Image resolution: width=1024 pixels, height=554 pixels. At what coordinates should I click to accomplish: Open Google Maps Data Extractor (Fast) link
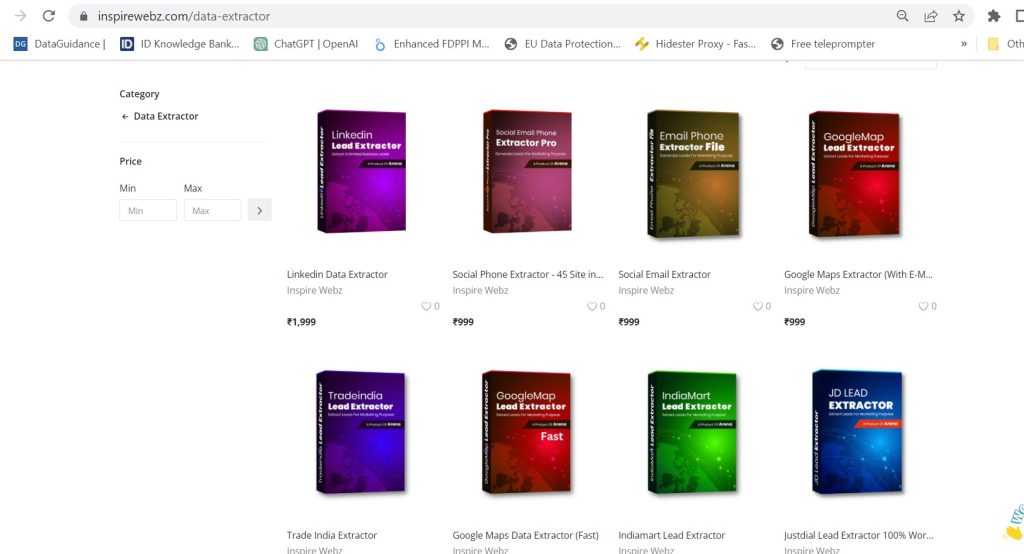(x=526, y=535)
